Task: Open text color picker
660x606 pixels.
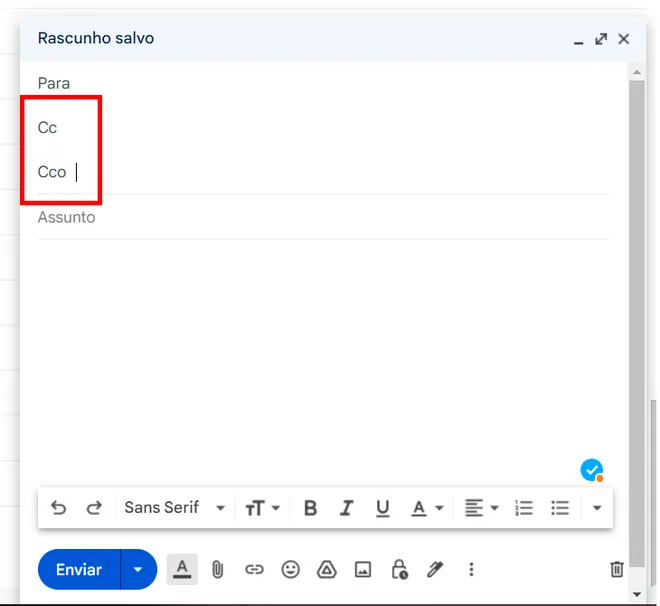Action: (x=427, y=508)
